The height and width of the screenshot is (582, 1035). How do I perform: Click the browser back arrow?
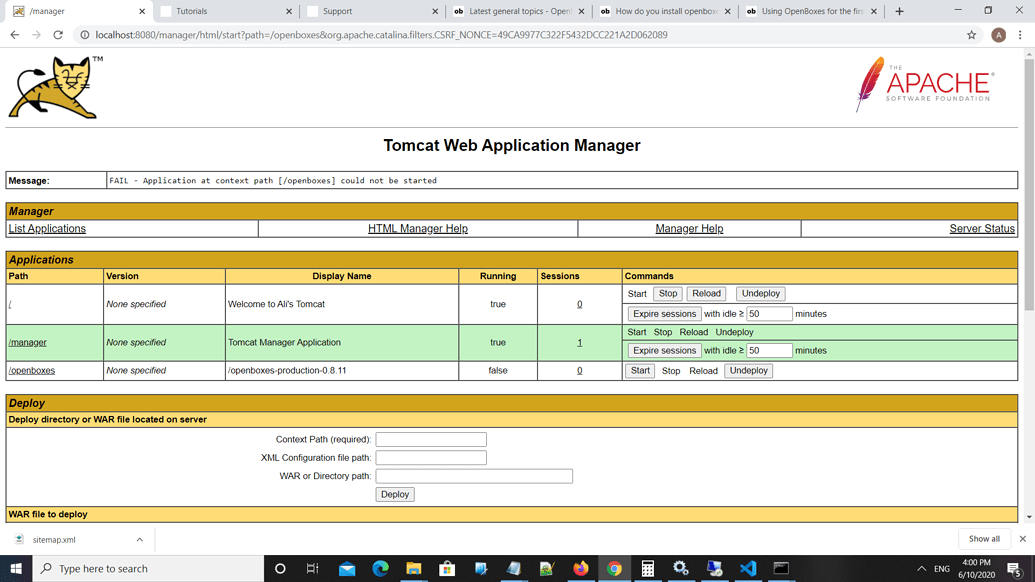point(15,33)
